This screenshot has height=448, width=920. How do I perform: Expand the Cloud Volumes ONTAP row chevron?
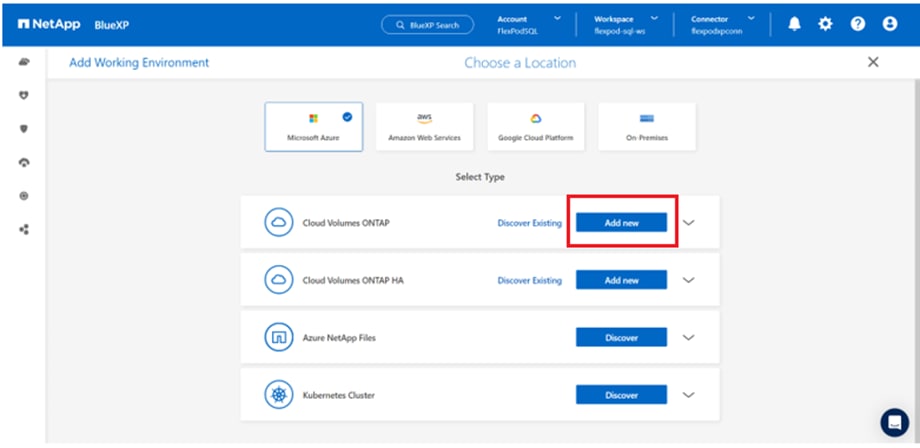pos(689,223)
